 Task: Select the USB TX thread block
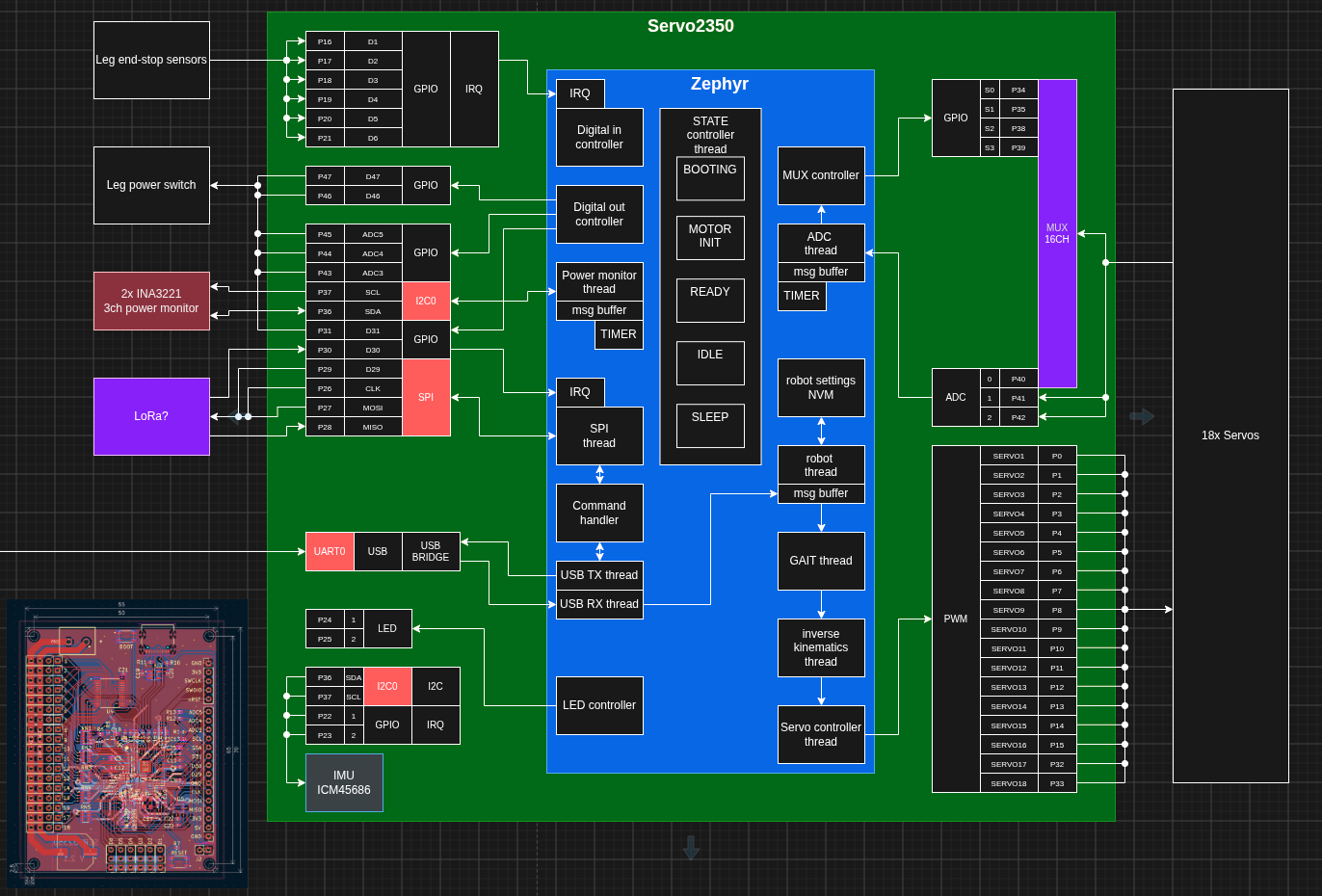599,575
